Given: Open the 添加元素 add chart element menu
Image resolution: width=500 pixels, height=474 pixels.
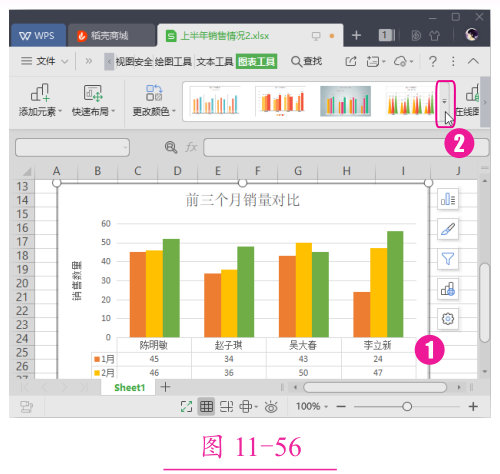Looking at the screenshot, I should pyautogui.click(x=40, y=100).
